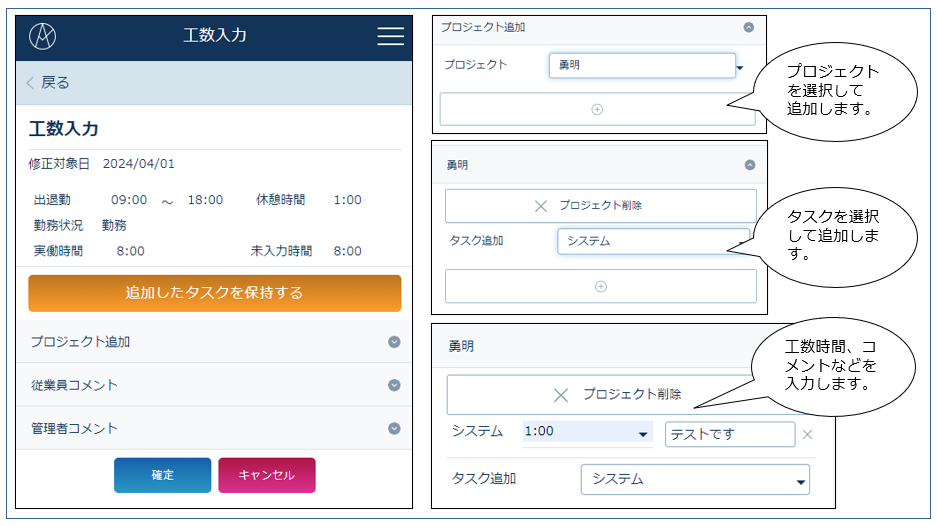Click the plus icon below the プロジェクト dropdown
This screenshot has width=937, height=526.
[x=597, y=110]
